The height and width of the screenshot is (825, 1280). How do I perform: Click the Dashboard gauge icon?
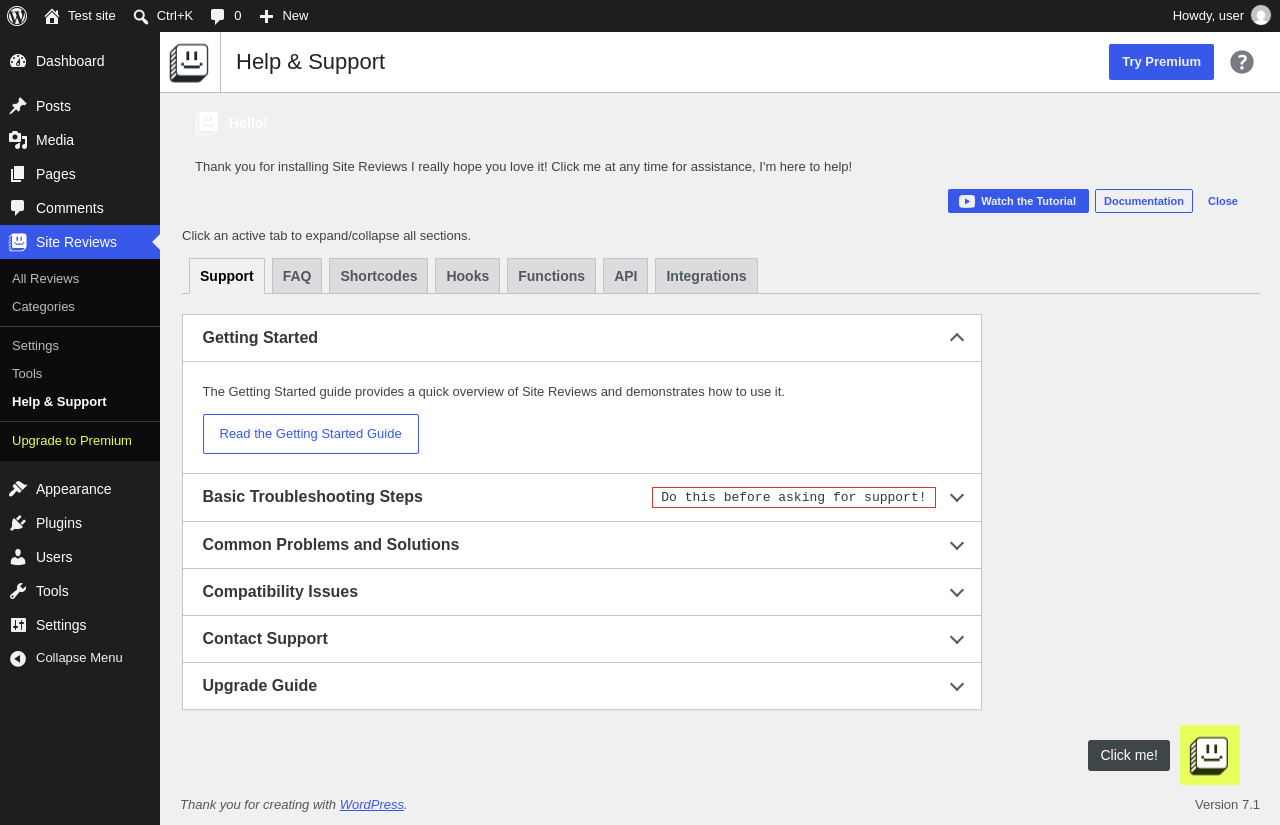pos(18,61)
